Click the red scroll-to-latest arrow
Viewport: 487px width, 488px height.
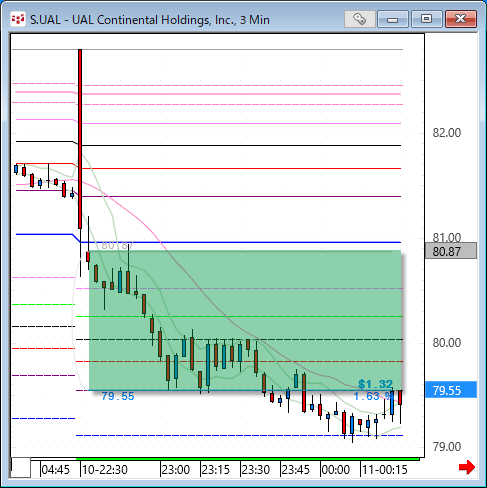pos(467,467)
